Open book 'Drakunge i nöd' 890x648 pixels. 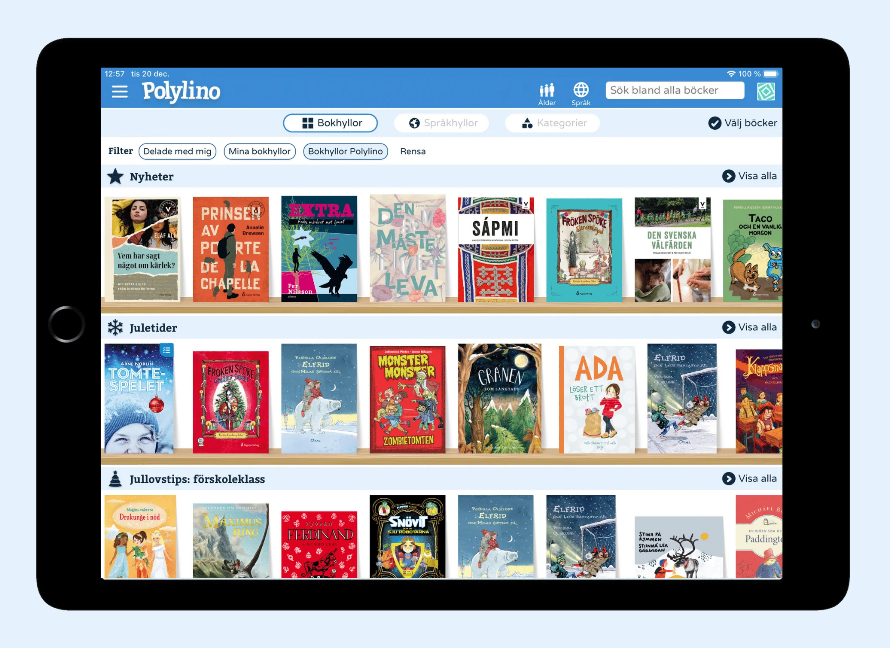pyautogui.click(x=141, y=537)
